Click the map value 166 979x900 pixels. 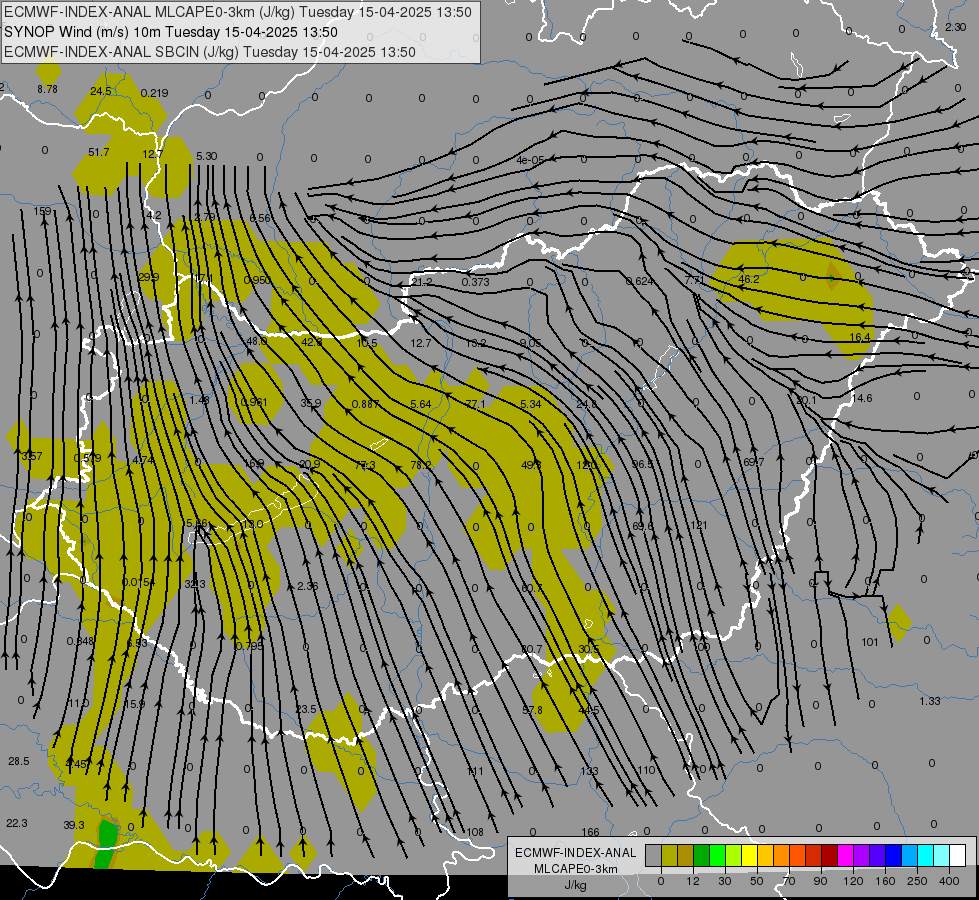(x=590, y=832)
